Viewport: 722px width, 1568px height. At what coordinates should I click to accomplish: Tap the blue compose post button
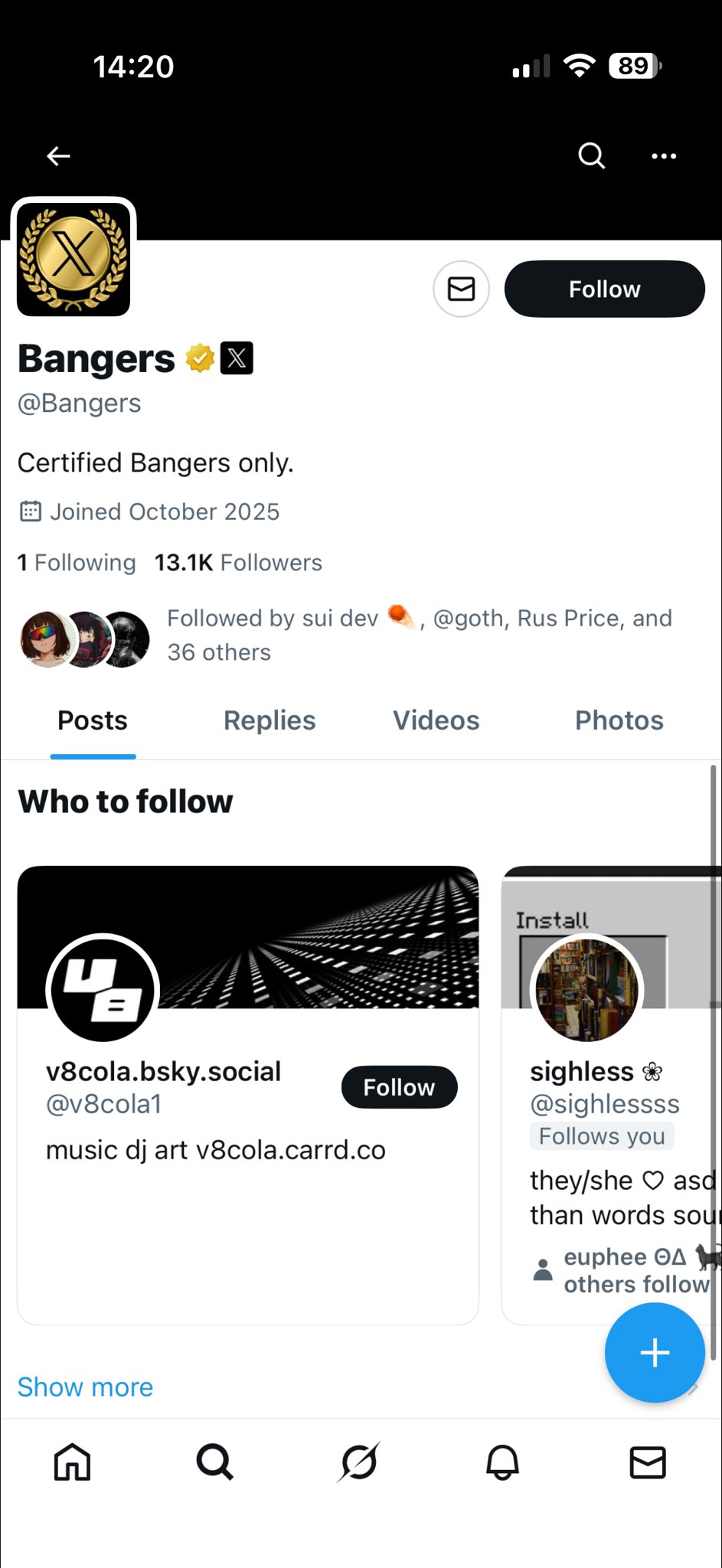click(x=655, y=1353)
